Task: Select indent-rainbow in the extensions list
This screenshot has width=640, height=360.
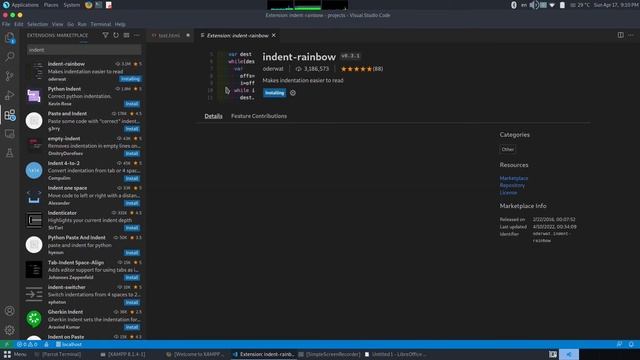Action: (x=83, y=71)
